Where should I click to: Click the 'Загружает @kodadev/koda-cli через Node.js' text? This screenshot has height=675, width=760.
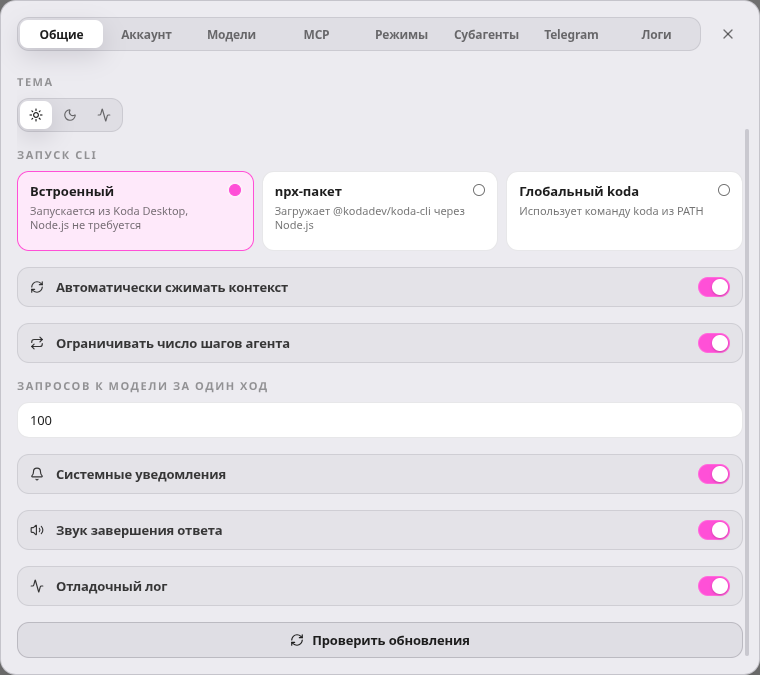coord(370,218)
